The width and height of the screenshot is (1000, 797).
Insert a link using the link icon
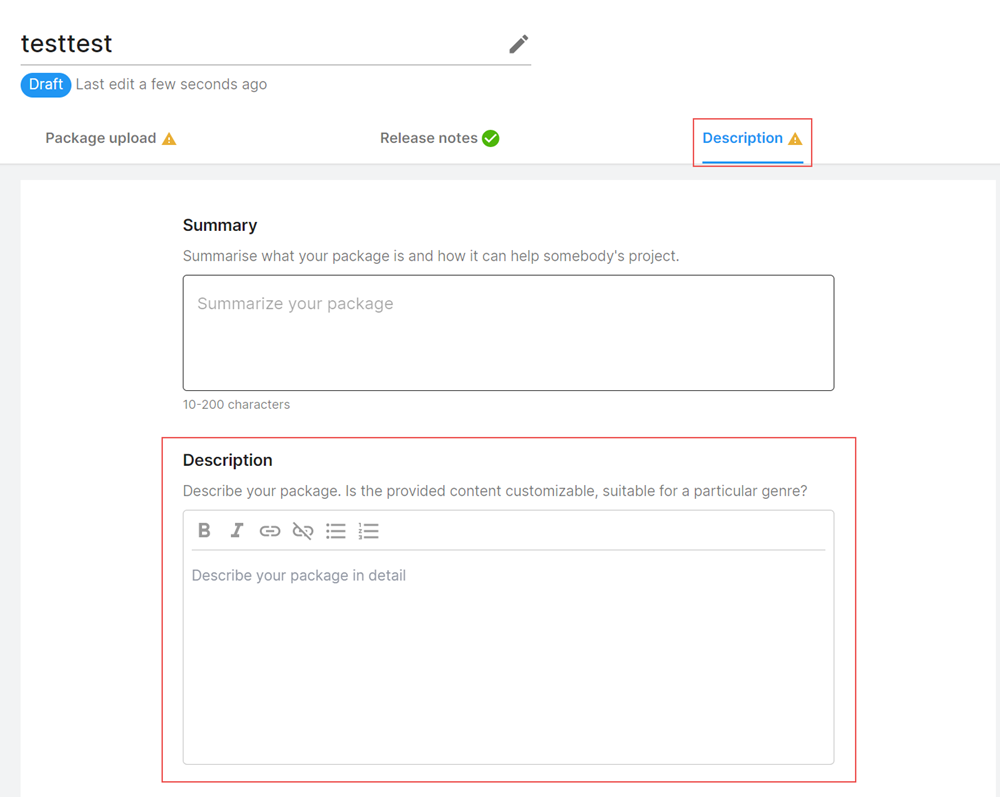click(270, 531)
